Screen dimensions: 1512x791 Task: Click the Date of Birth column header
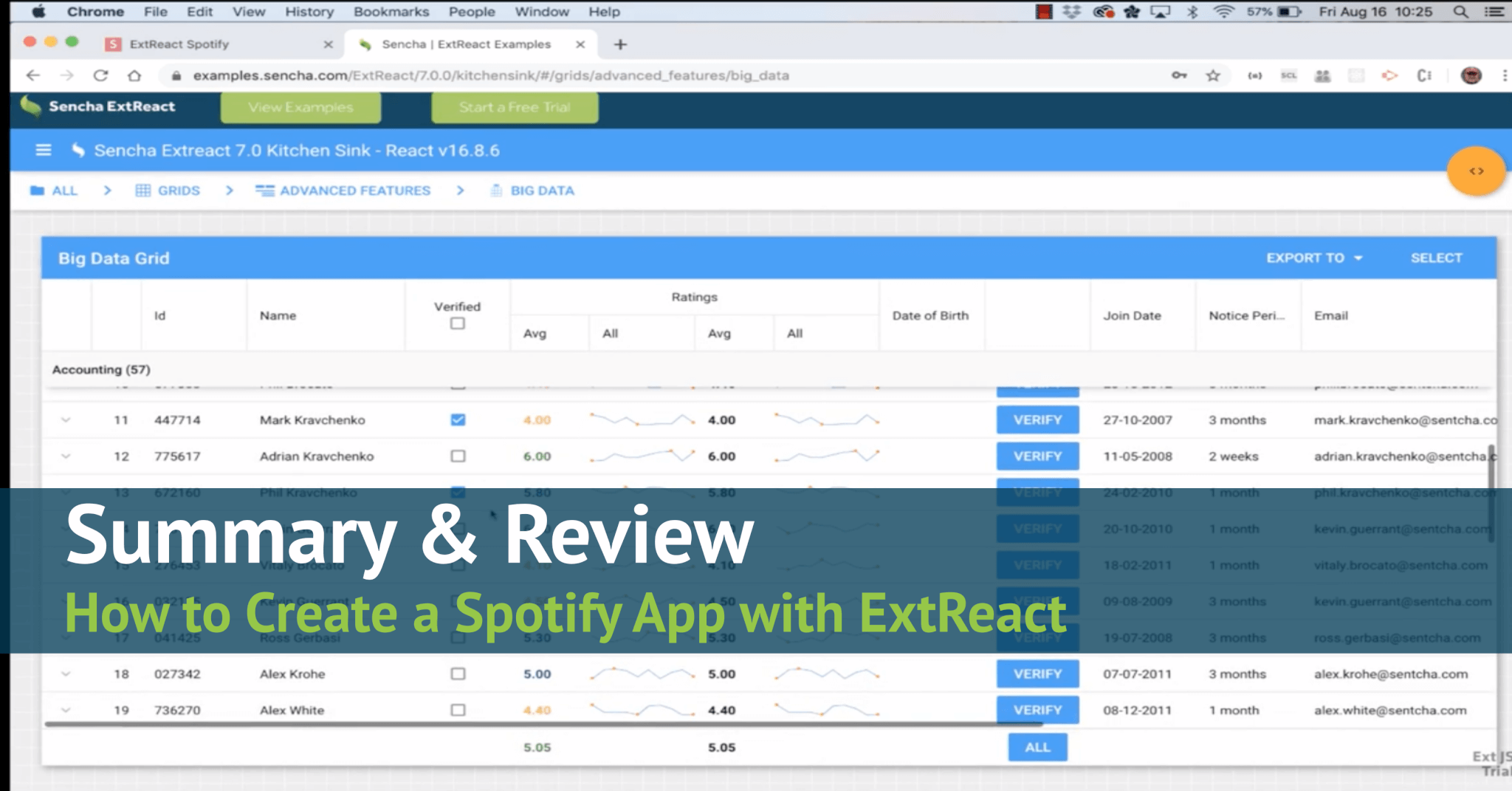(x=930, y=315)
